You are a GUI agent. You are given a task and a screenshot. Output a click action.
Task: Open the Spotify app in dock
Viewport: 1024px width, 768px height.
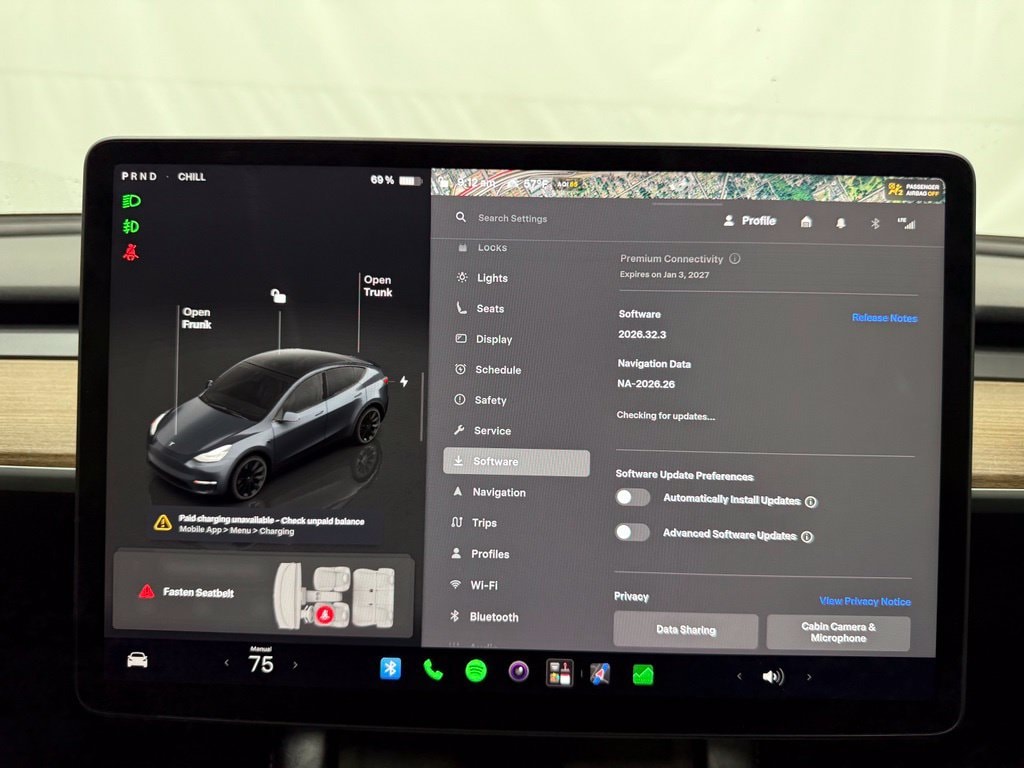(476, 671)
